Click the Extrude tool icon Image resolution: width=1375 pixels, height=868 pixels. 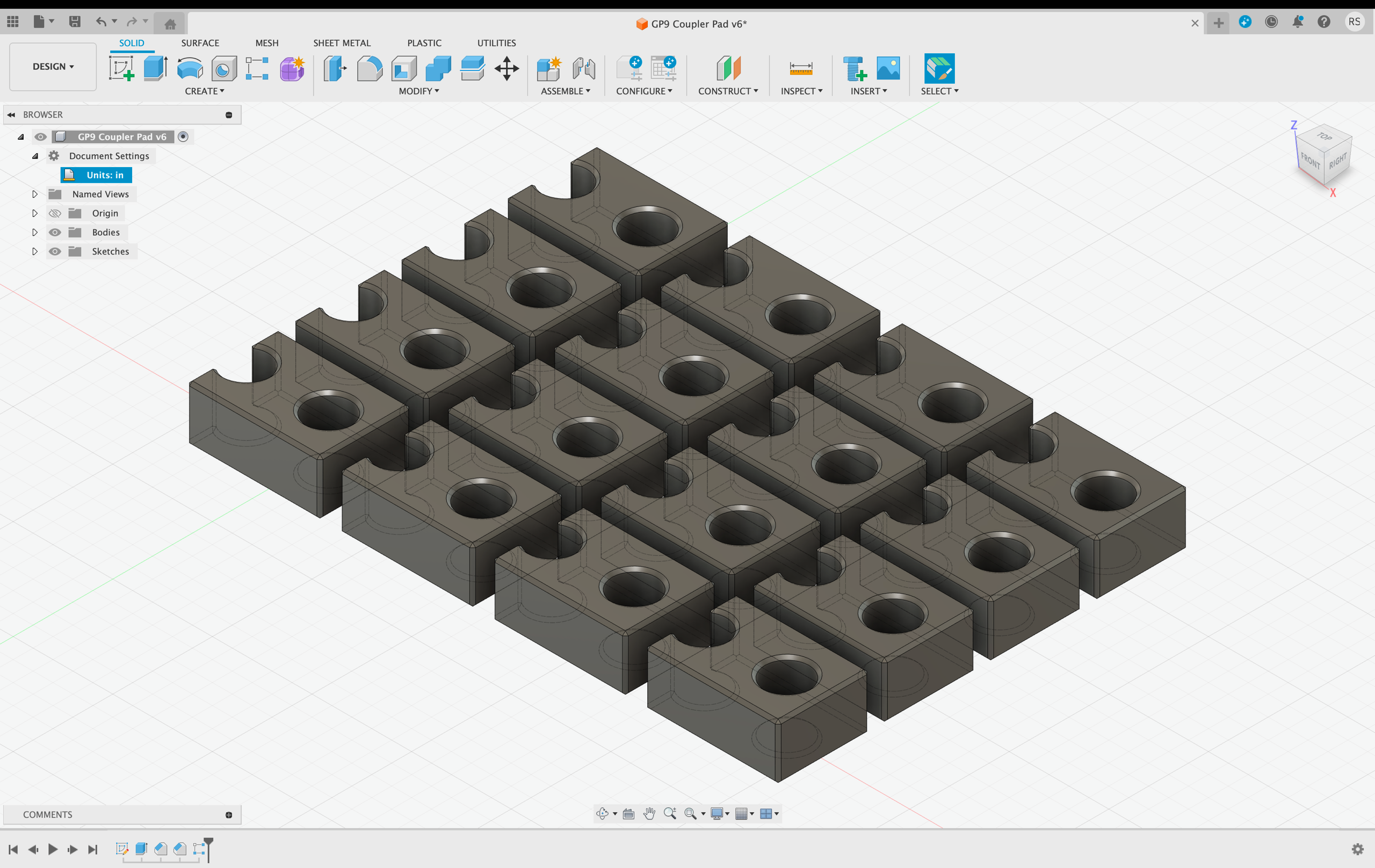155,69
